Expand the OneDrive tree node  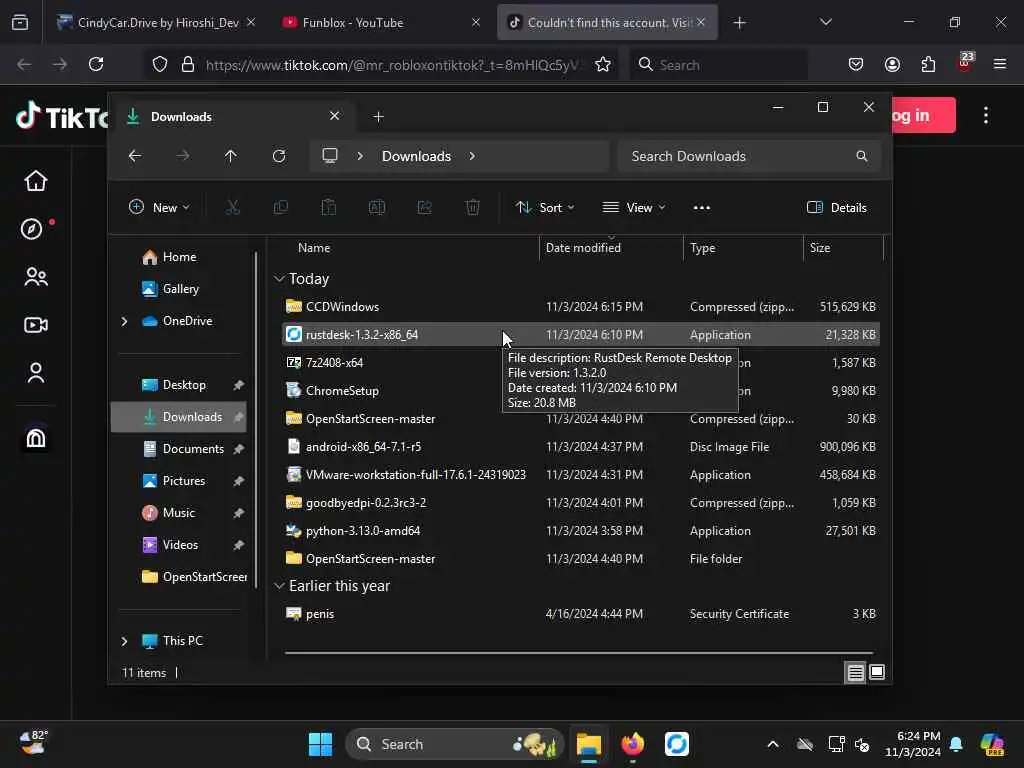(124, 321)
